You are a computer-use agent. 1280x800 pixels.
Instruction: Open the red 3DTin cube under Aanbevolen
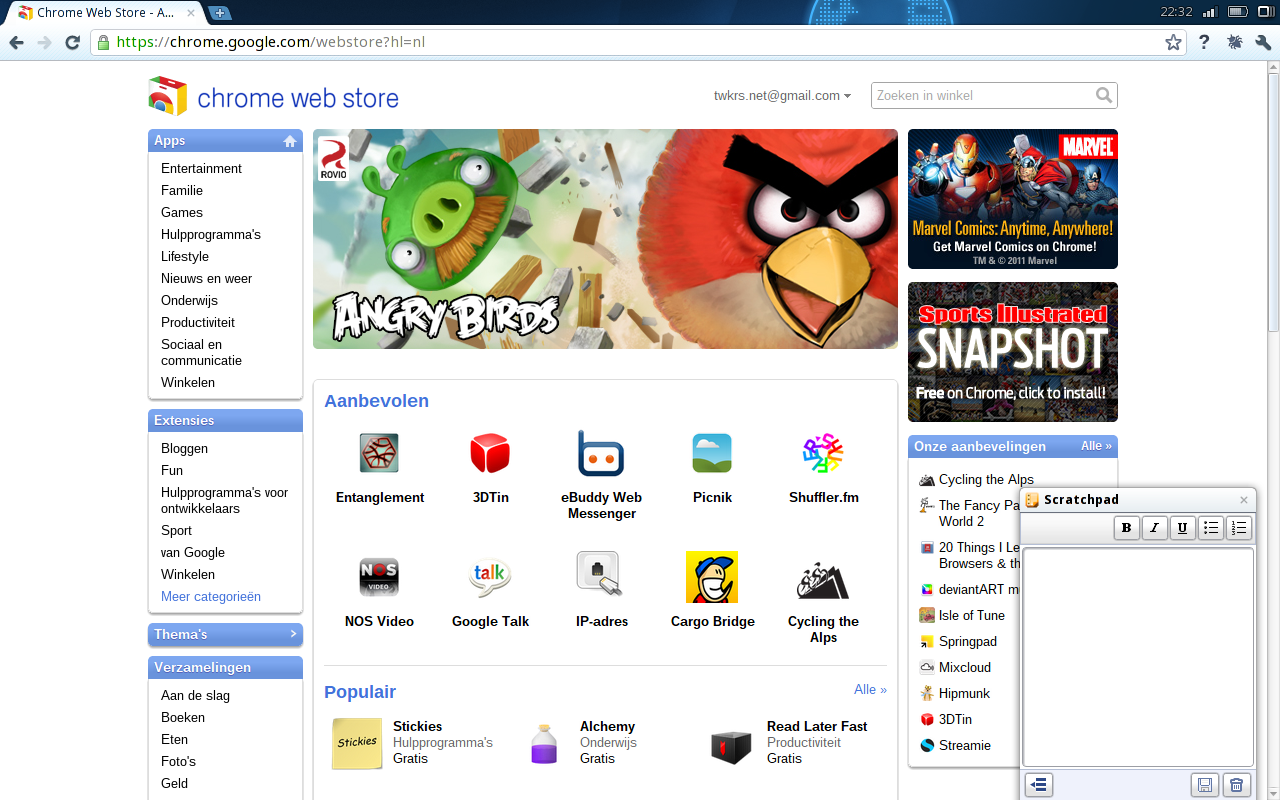(x=490, y=453)
